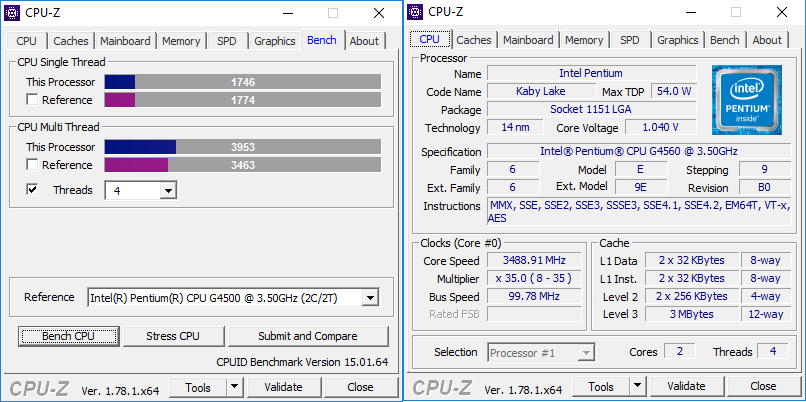
Task: Click the empty Rated FSB field
Action: point(535,314)
